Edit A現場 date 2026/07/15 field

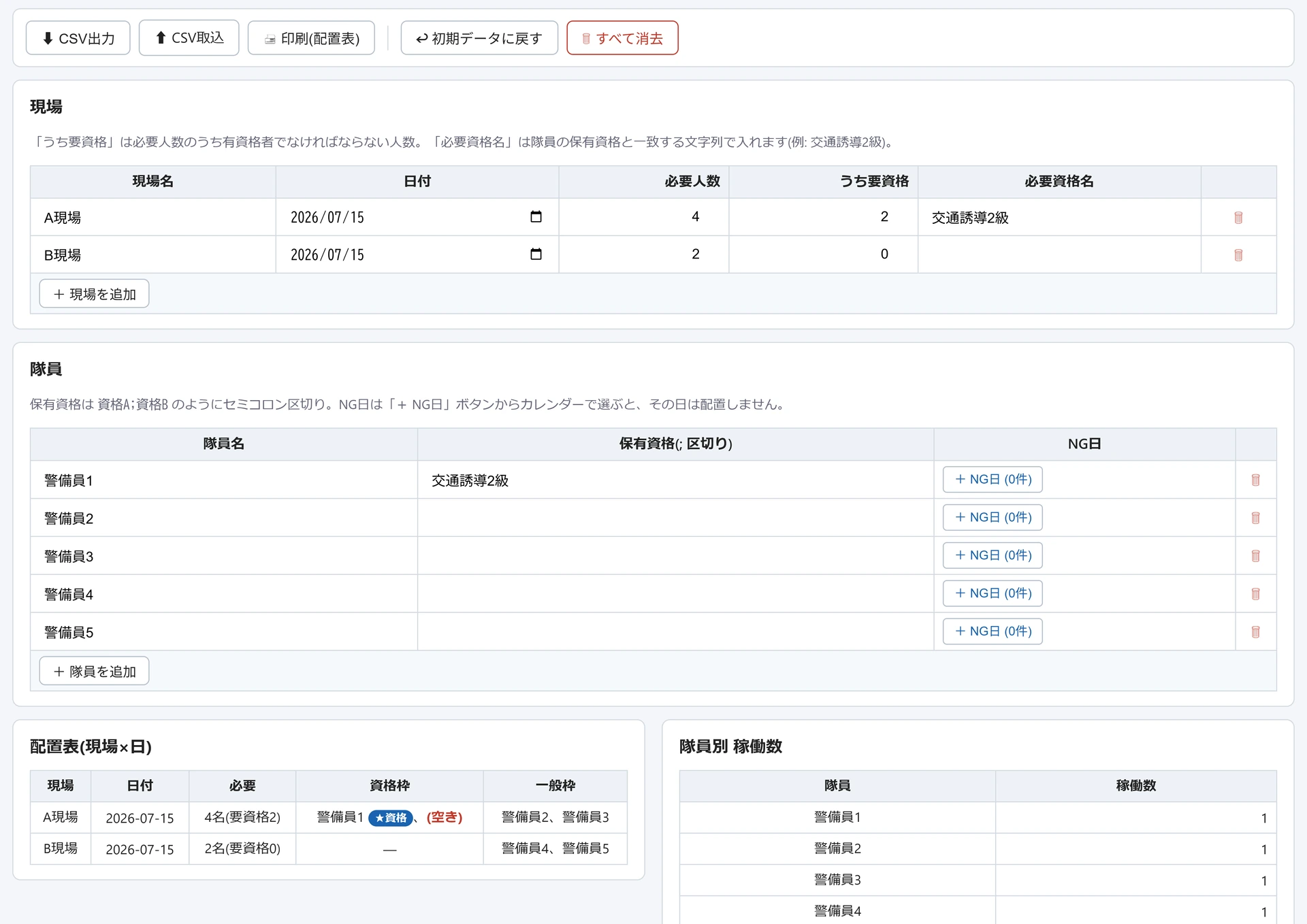tap(417, 217)
